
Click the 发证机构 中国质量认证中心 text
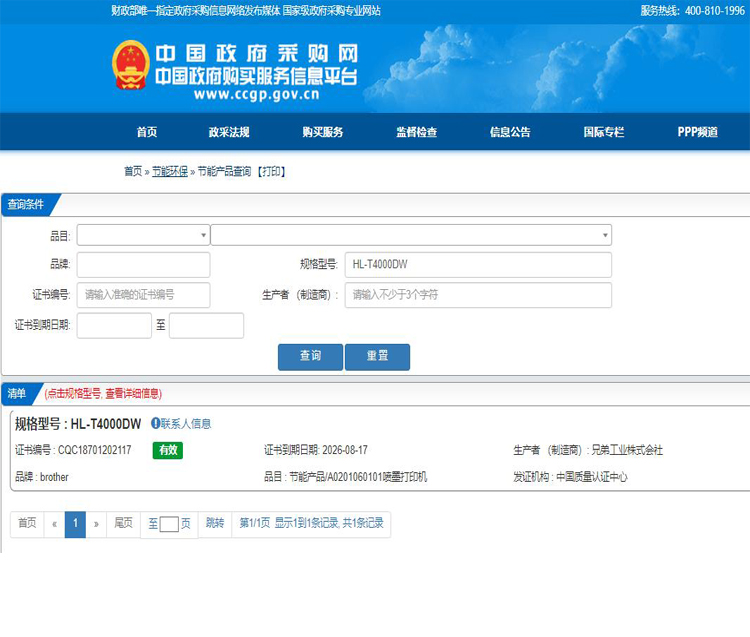point(570,477)
